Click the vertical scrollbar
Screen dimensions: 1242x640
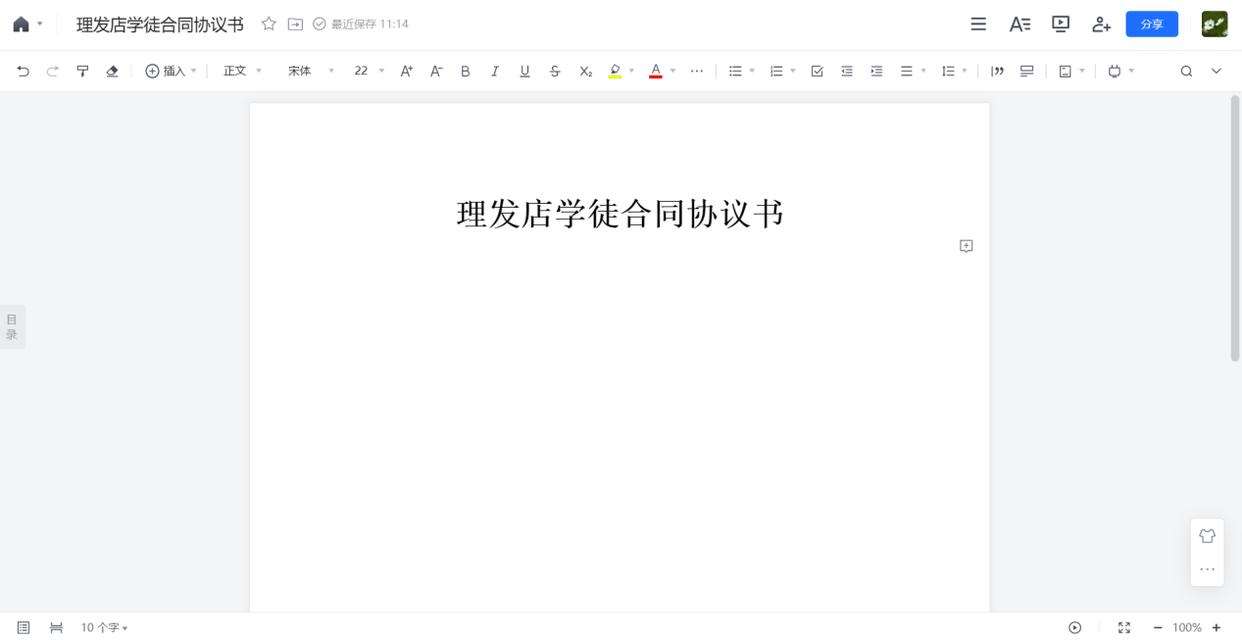tap(1235, 227)
